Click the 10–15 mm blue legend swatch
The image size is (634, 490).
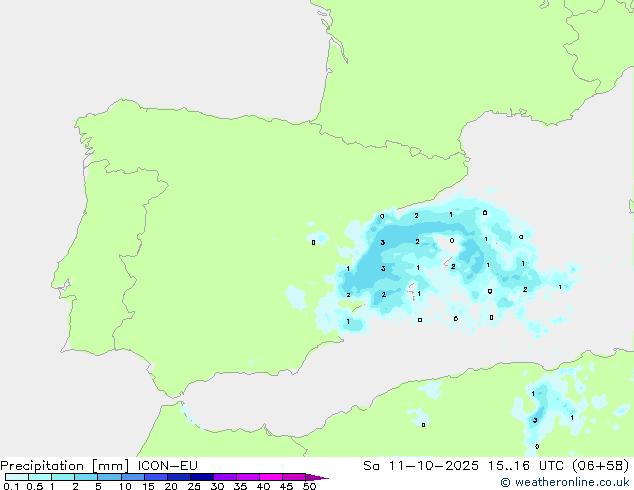click(x=132, y=477)
